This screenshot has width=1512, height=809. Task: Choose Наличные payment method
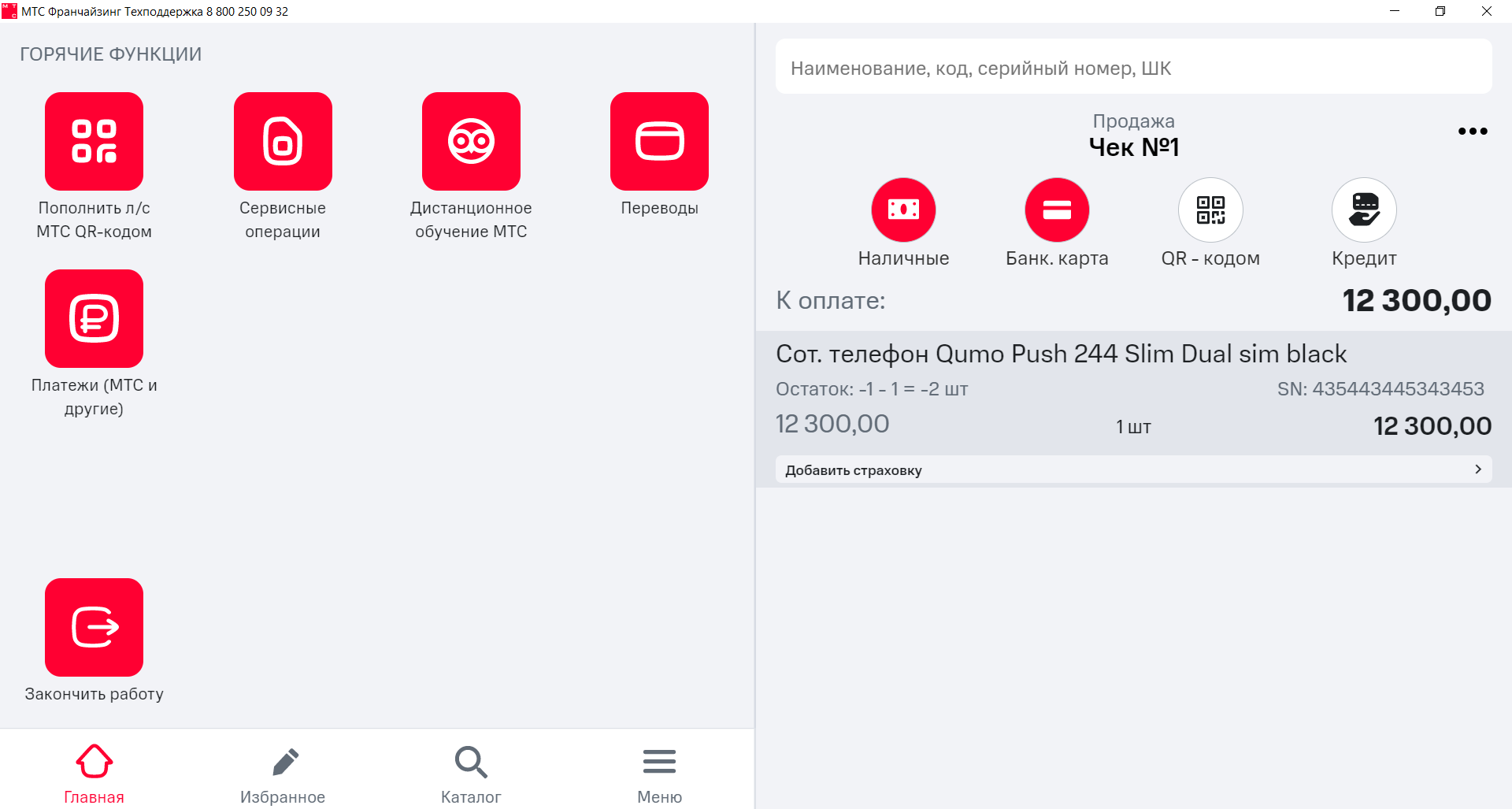(903, 210)
